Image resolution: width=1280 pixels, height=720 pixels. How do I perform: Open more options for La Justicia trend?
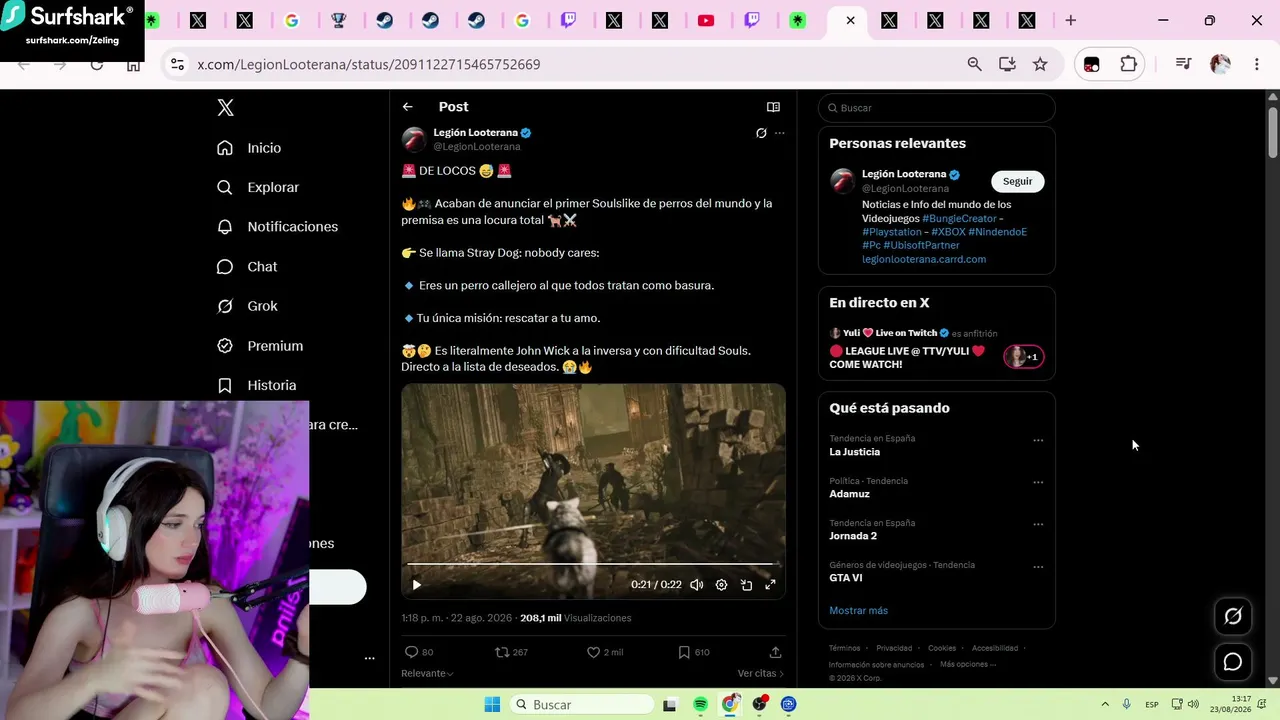pyautogui.click(x=1038, y=441)
